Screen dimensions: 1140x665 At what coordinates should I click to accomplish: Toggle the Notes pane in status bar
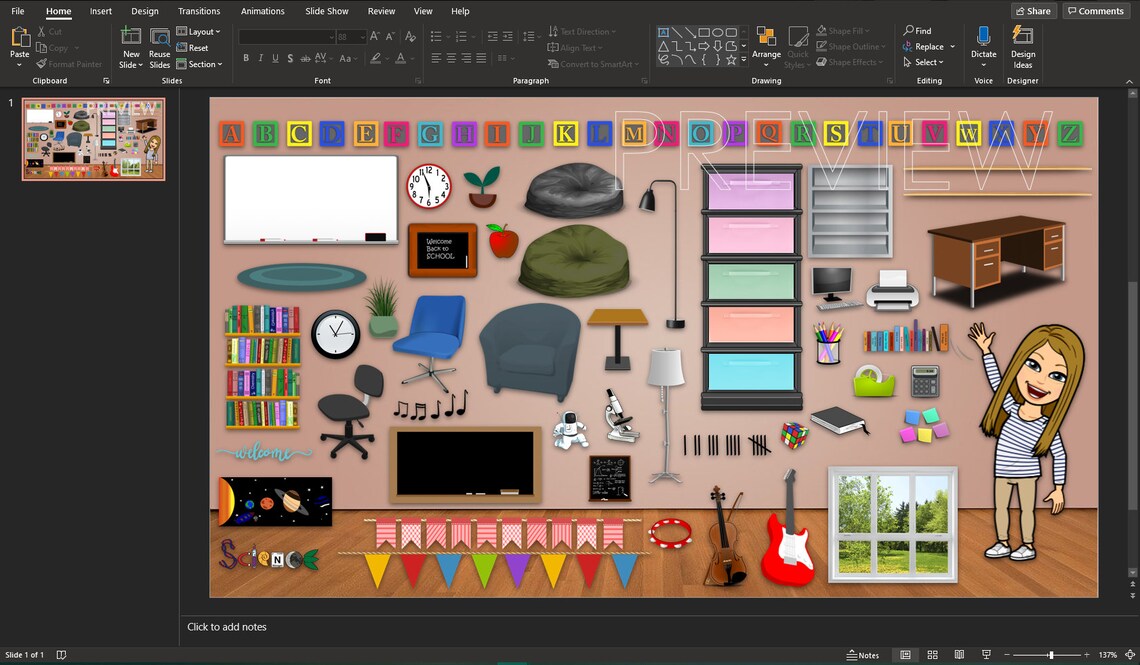862,655
